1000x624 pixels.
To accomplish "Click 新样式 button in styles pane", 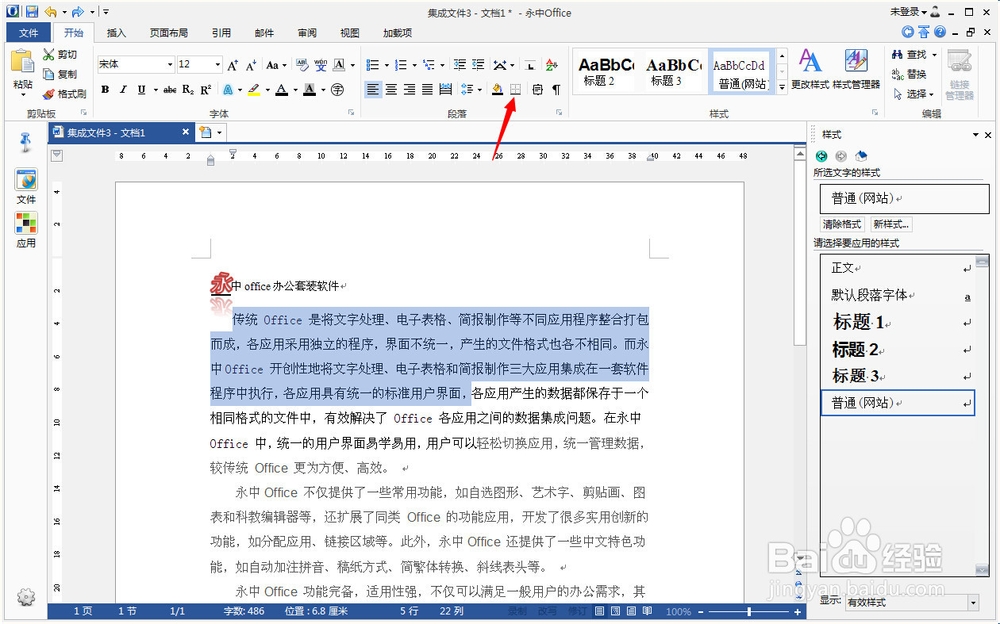I will tap(891, 224).
